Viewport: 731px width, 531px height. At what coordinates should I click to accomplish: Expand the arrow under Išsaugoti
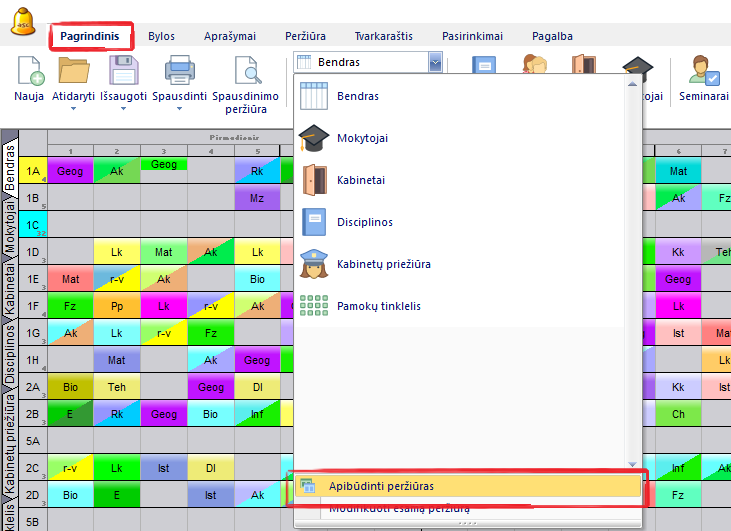[124, 110]
